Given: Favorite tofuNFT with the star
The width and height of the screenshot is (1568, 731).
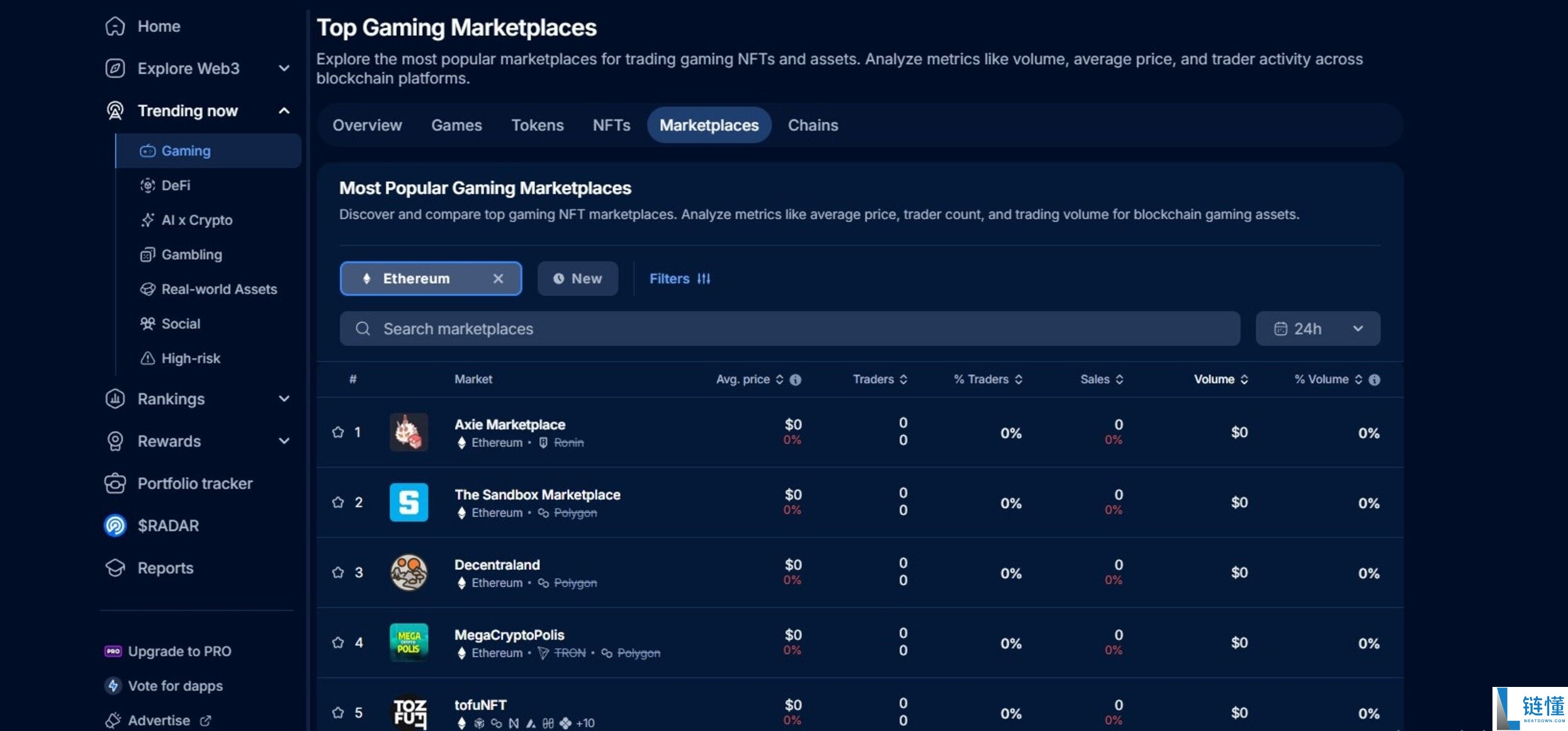Looking at the screenshot, I should point(338,712).
